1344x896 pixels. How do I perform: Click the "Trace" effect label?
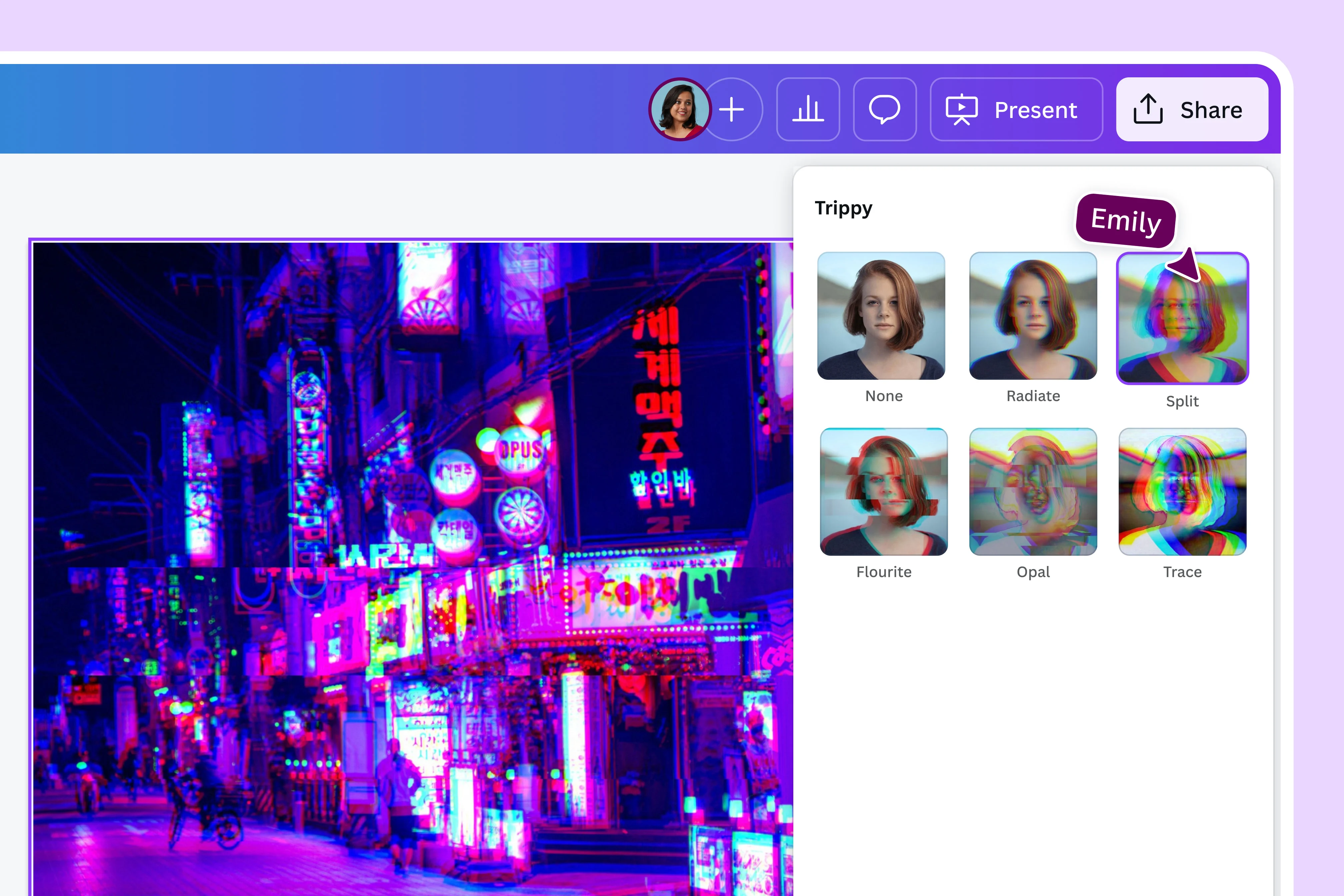click(1183, 571)
